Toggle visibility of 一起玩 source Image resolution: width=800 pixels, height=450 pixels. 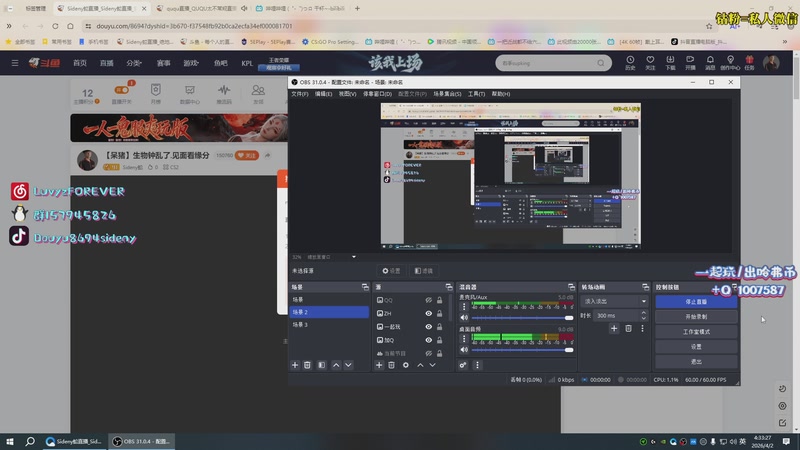point(429,327)
